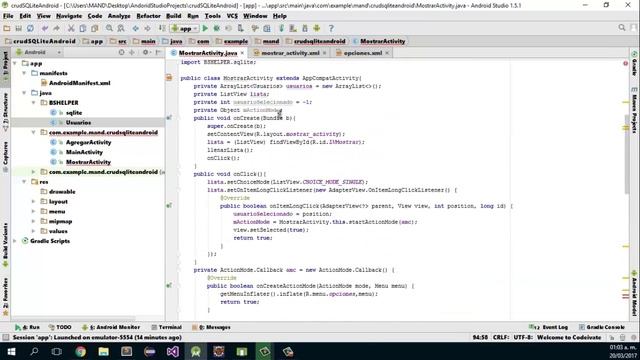The height and width of the screenshot is (360, 640).
Task: Collapse the app module node
Action: tap(15, 64)
